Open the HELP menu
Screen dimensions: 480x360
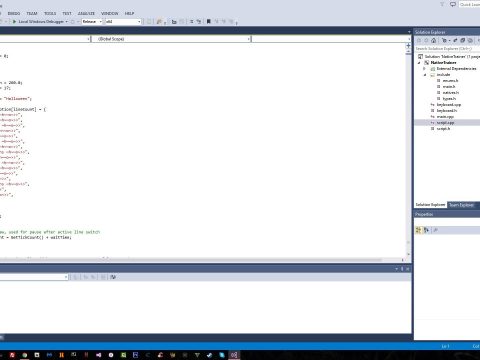[x=129, y=13]
